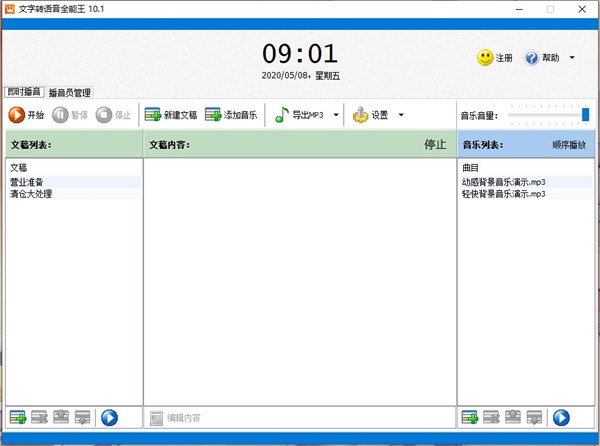Switch to the 播音员管理 tab

pos(70,93)
